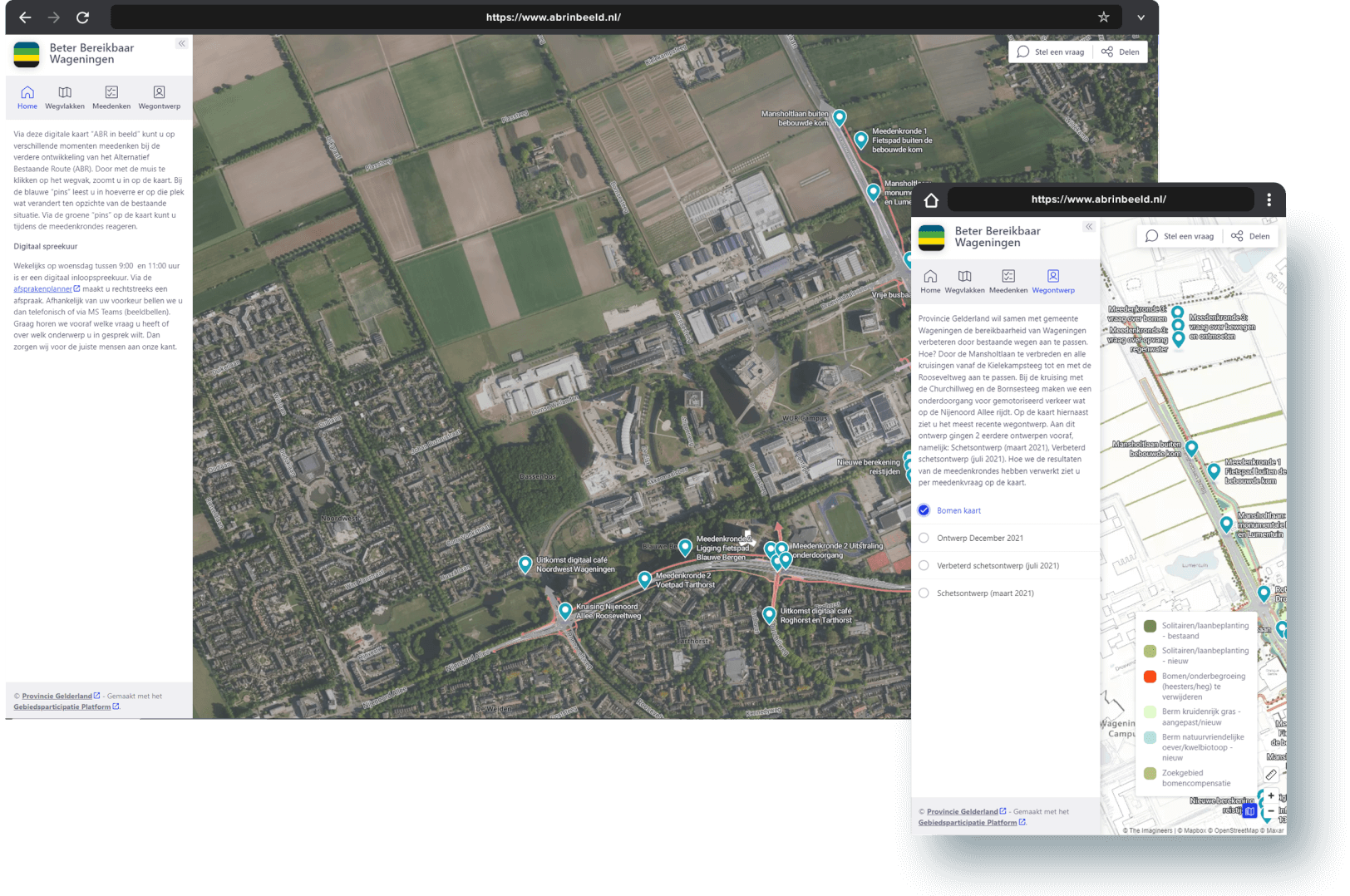Click the orange Bomen te verwijderen legend swatch

(x=1150, y=677)
